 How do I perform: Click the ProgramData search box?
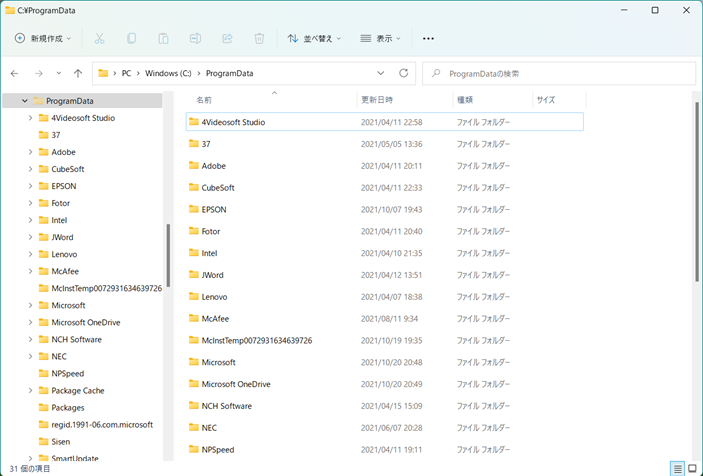tap(559, 74)
